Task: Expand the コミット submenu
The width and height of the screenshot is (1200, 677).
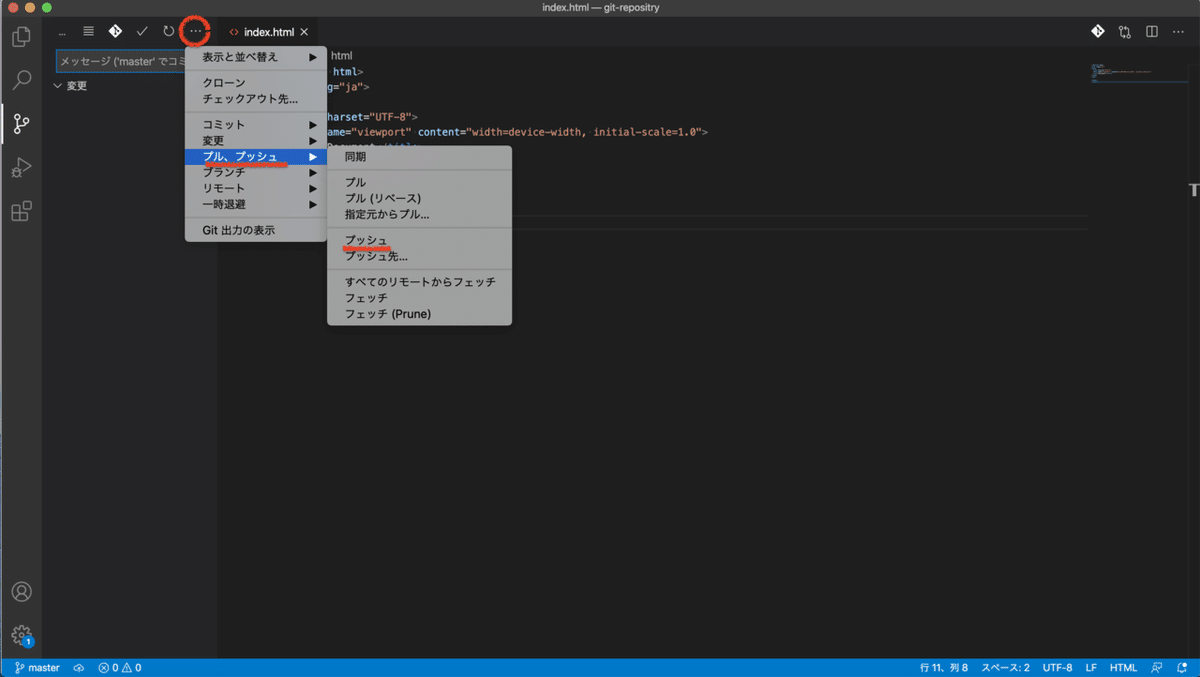Action: click(256, 125)
